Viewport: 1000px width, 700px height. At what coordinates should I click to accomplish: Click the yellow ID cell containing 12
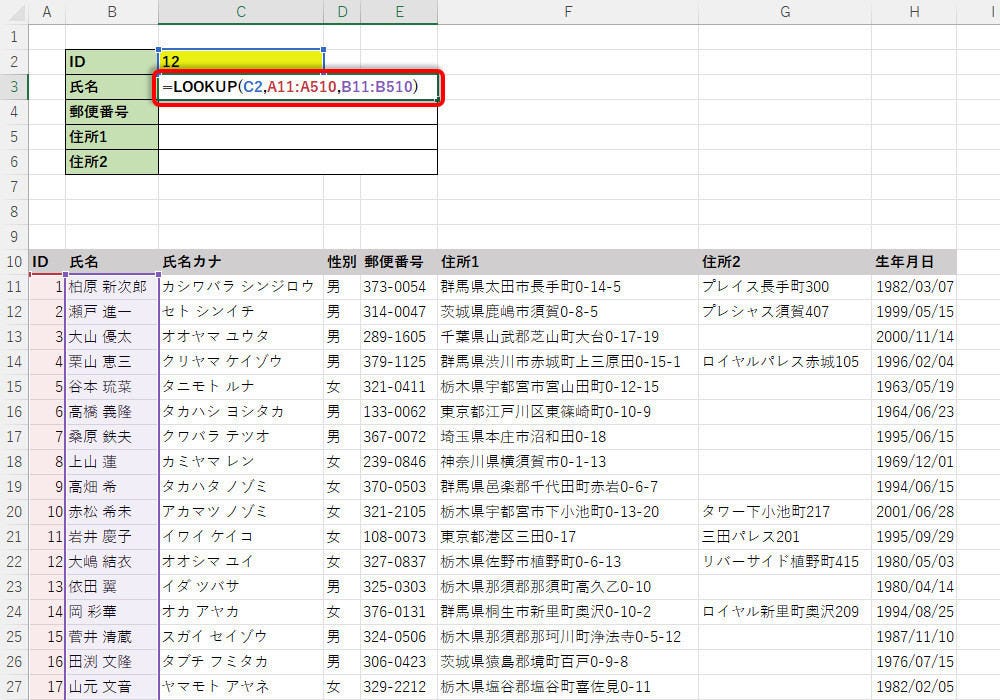click(240, 62)
